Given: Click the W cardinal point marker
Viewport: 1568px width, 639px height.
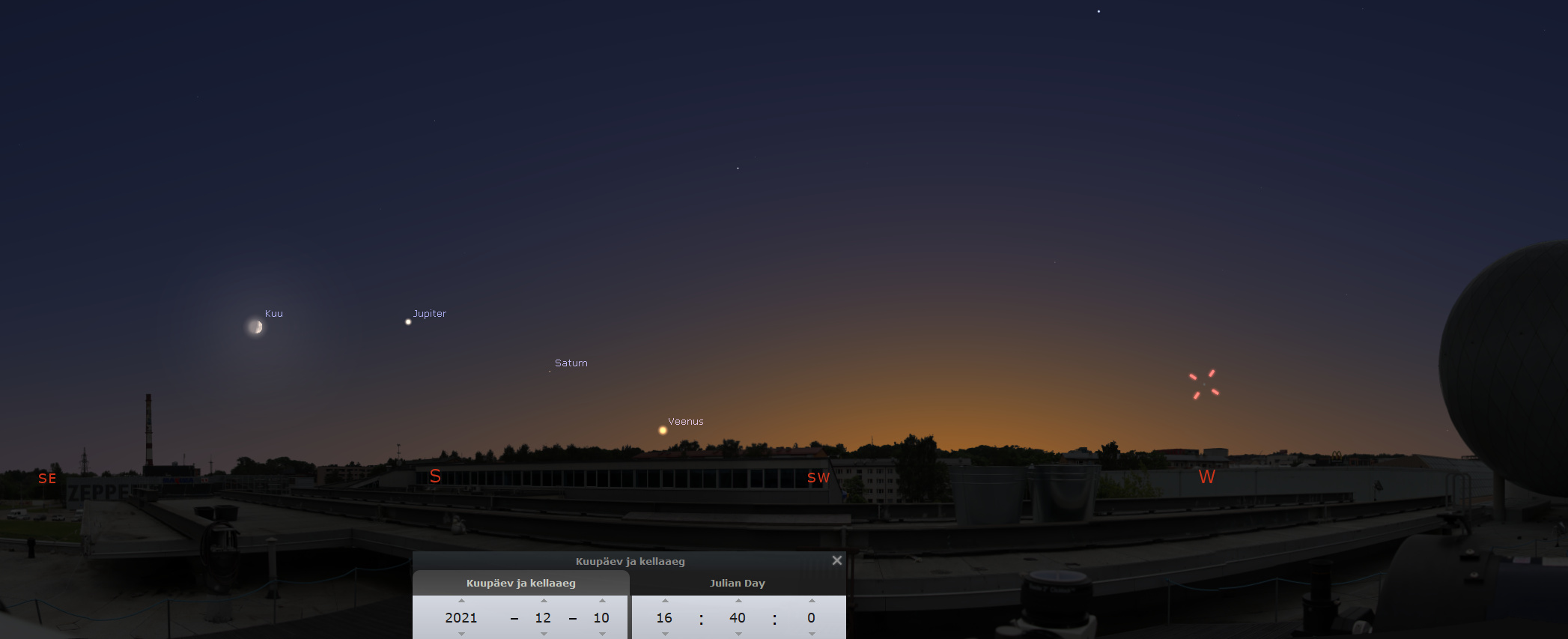Looking at the screenshot, I should coord(1207,477).
